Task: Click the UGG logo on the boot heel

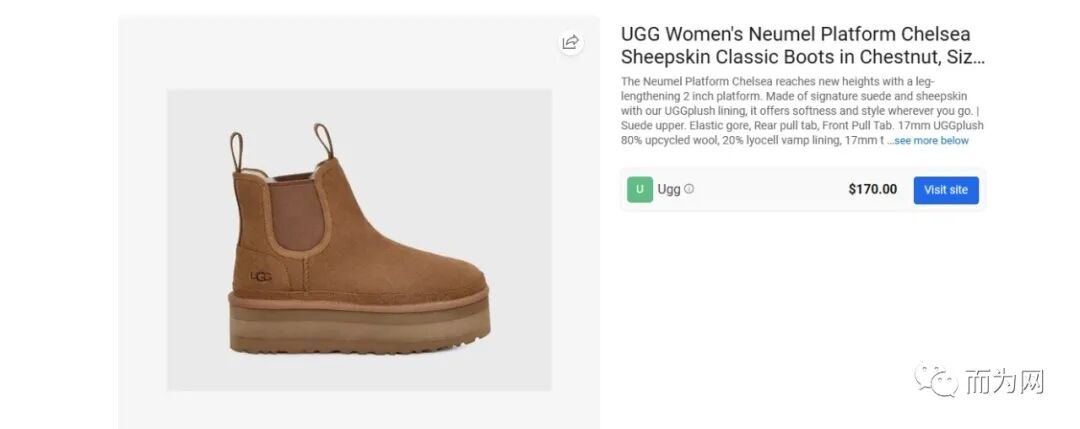Action: pos(261,276)
